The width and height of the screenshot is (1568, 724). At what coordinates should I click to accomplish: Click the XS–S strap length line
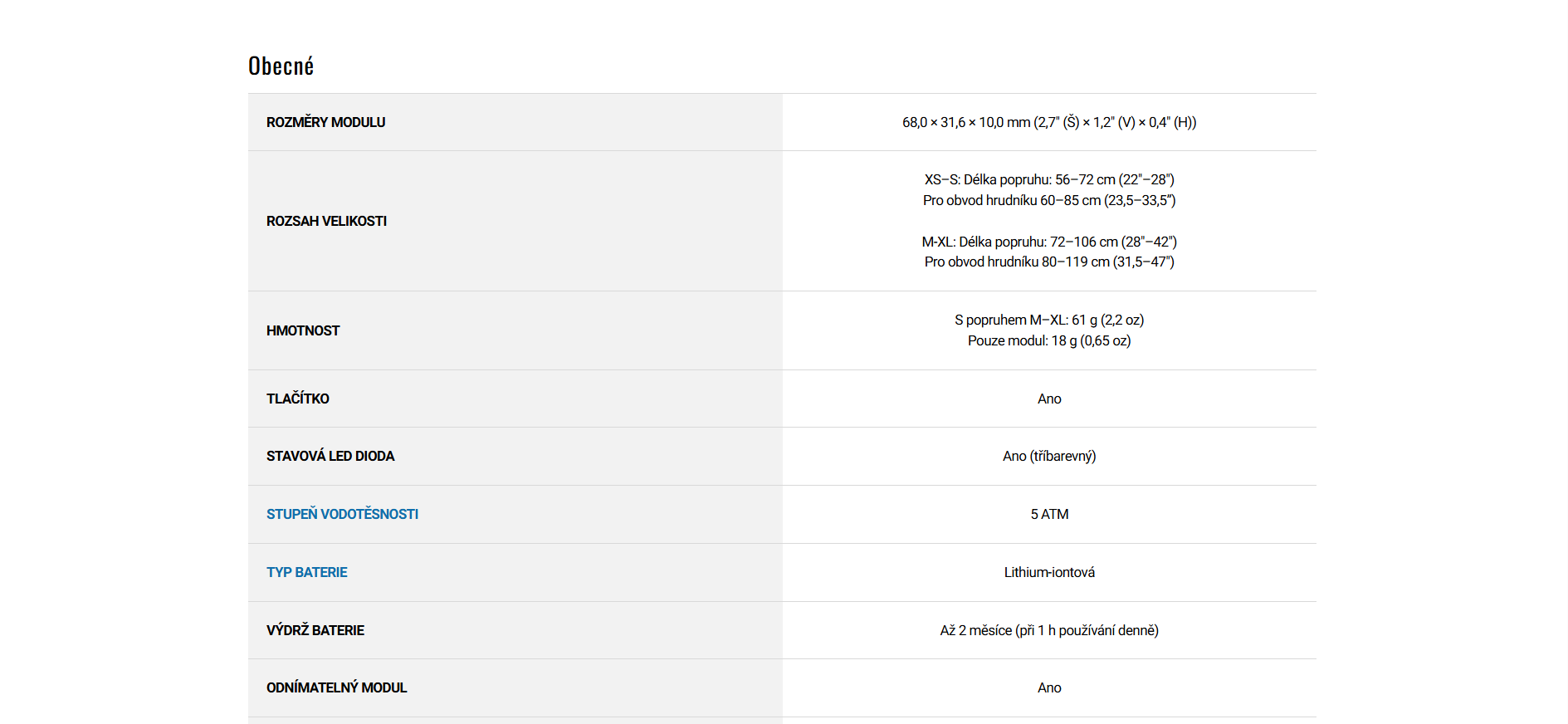tap(1049, 179)
